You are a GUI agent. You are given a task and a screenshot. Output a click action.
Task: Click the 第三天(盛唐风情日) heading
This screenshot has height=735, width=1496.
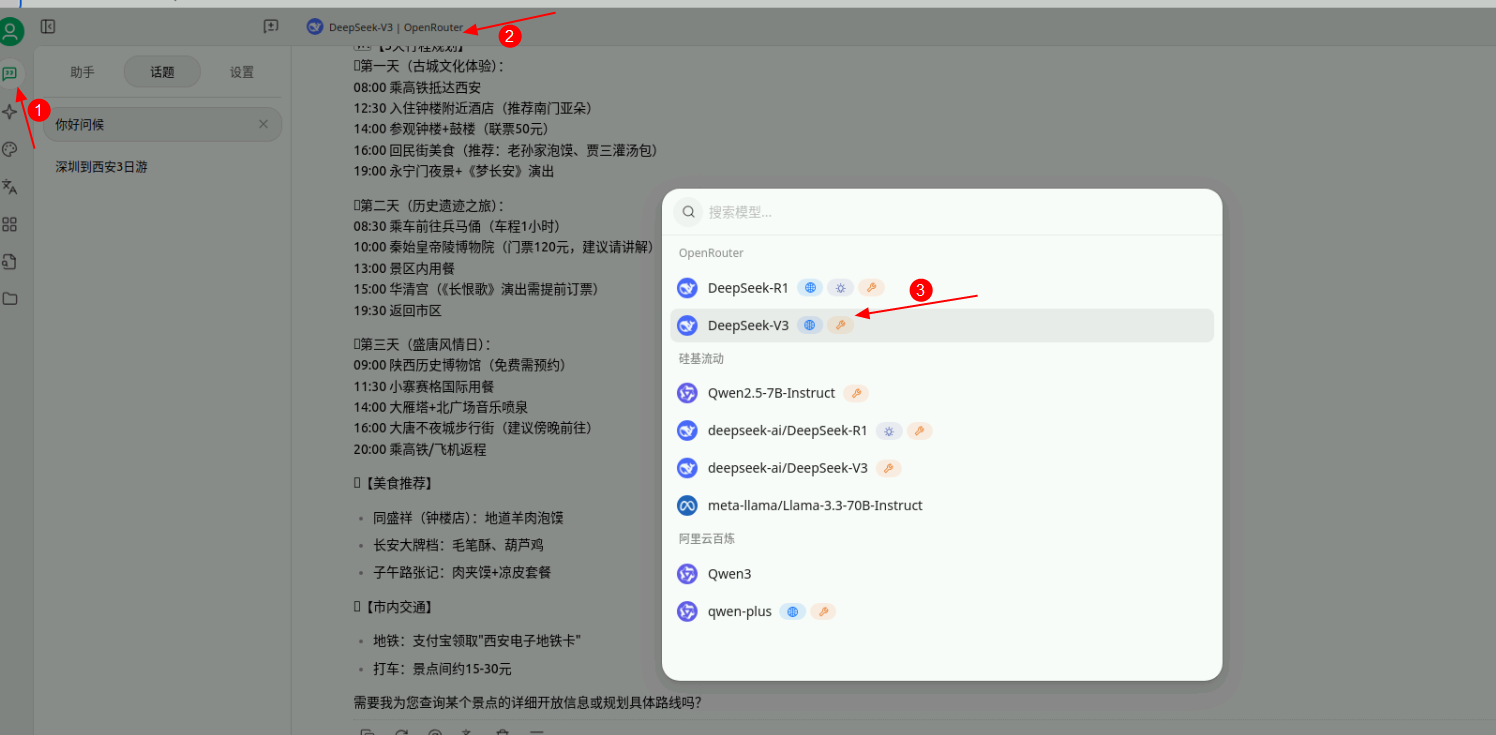pyautogui.click(x=421, y=344)
